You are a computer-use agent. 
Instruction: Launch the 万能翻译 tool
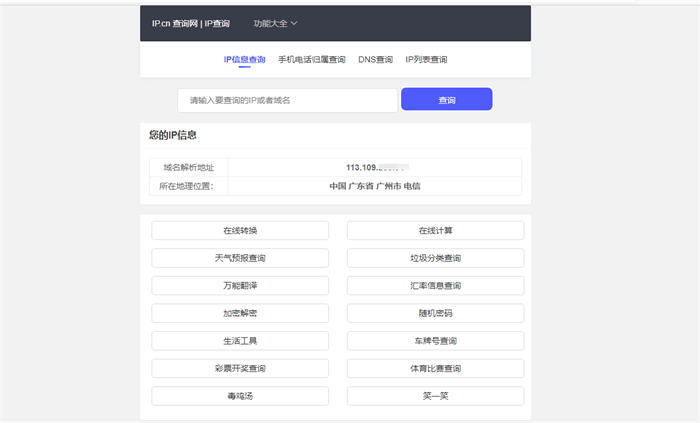pos(240,286)
